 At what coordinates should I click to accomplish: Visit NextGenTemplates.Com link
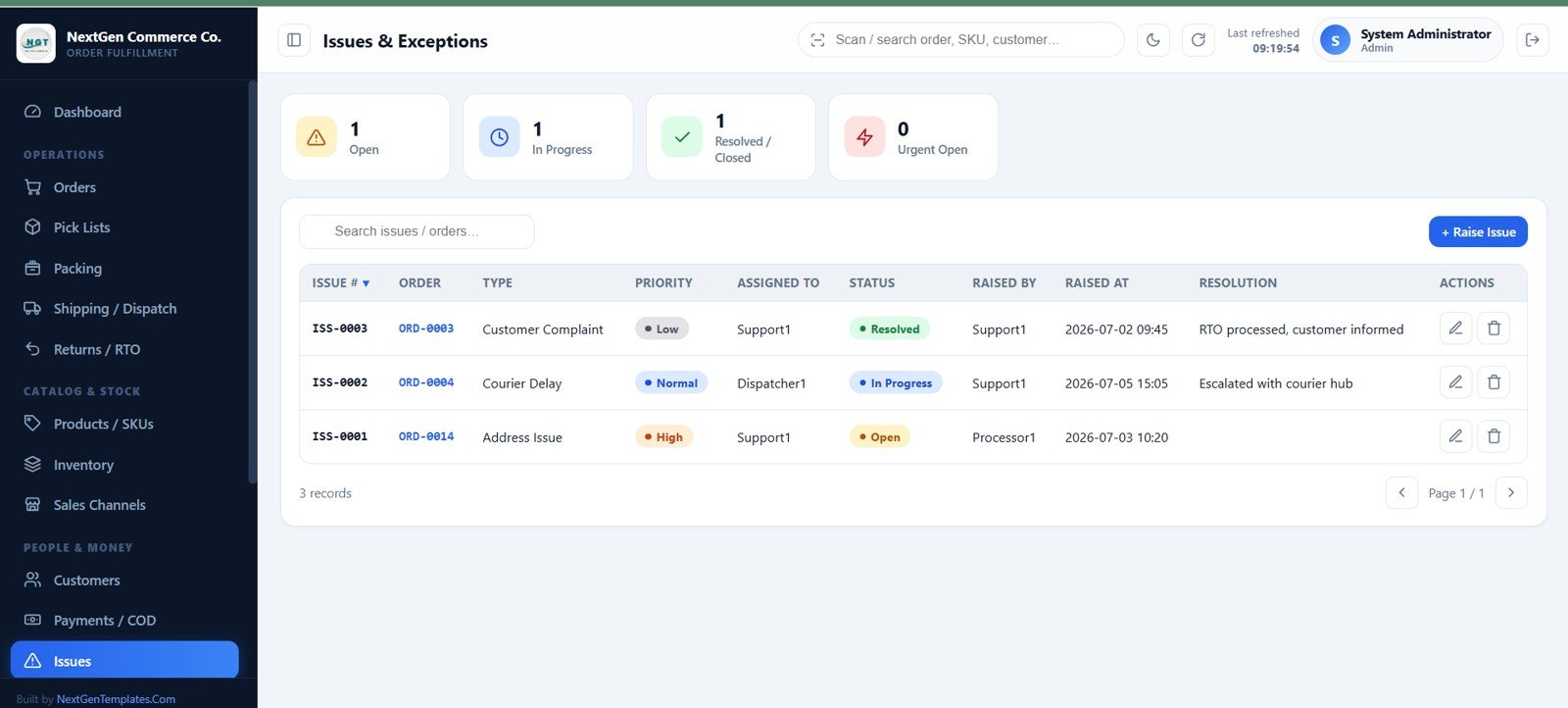tap(116, 699)
